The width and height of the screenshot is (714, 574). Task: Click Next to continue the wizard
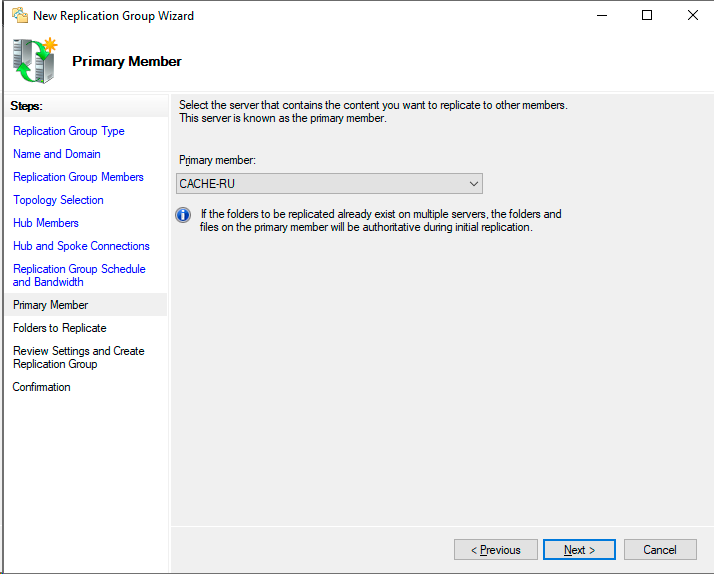[579, 550]
